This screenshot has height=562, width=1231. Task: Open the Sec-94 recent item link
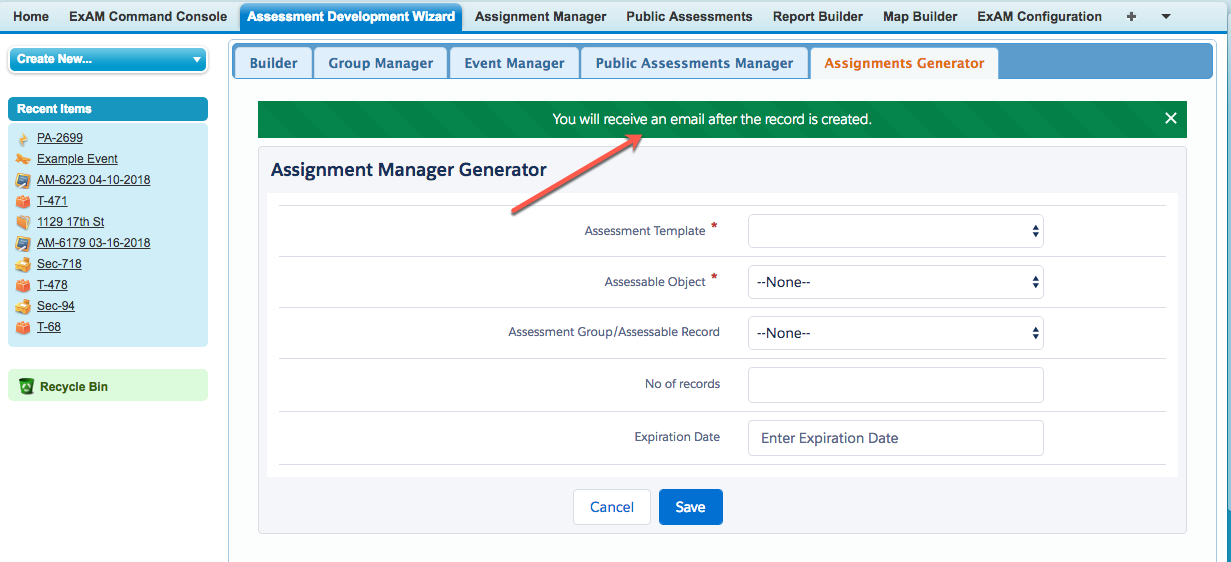pyautogui.click(x=56, y=306)
